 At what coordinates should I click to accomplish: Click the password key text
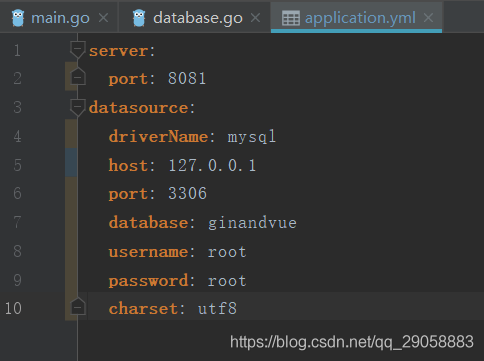pos(148,281)
